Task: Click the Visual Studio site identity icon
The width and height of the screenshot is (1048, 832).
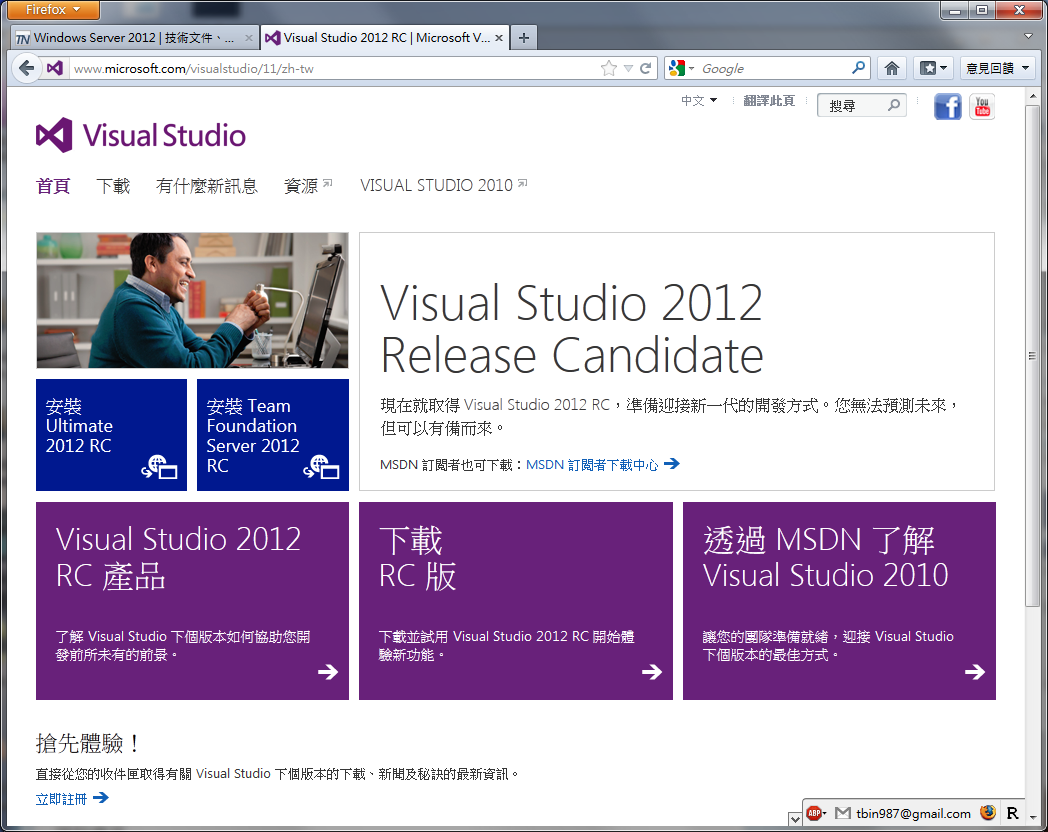Action: click(x=55, y=68)
